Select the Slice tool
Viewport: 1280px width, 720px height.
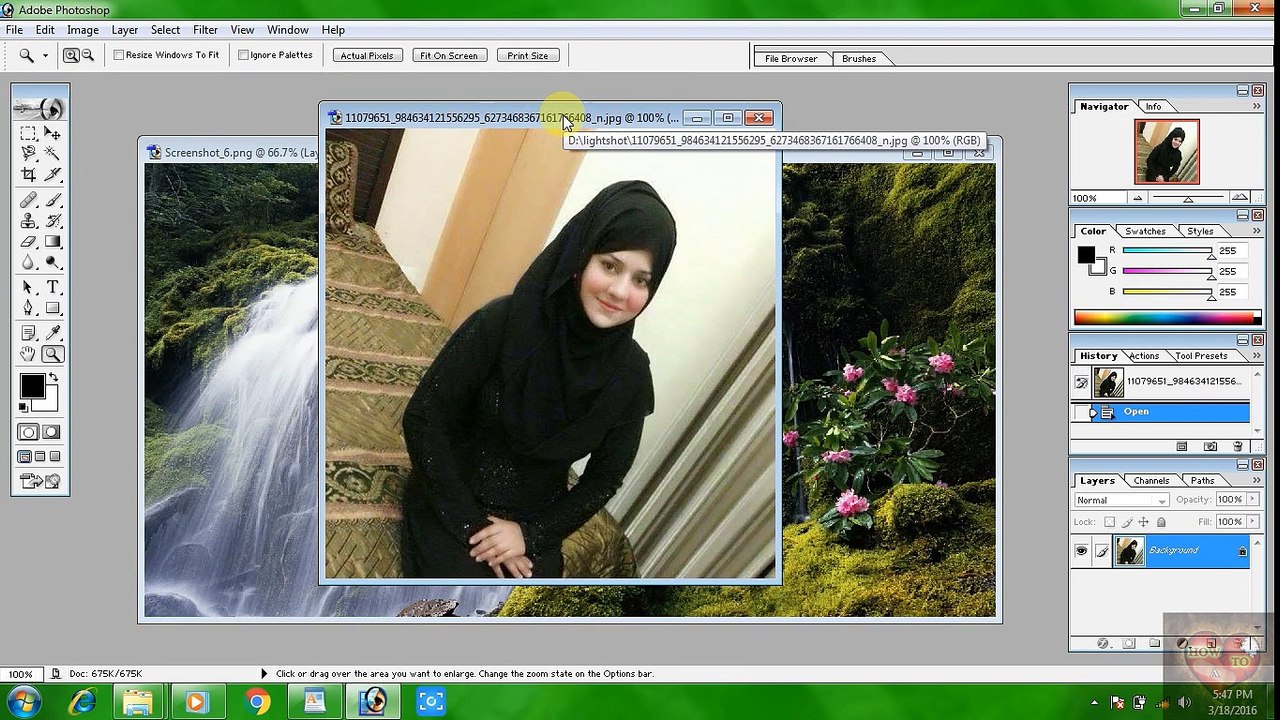pyautogui.click(x=53, y=175)
